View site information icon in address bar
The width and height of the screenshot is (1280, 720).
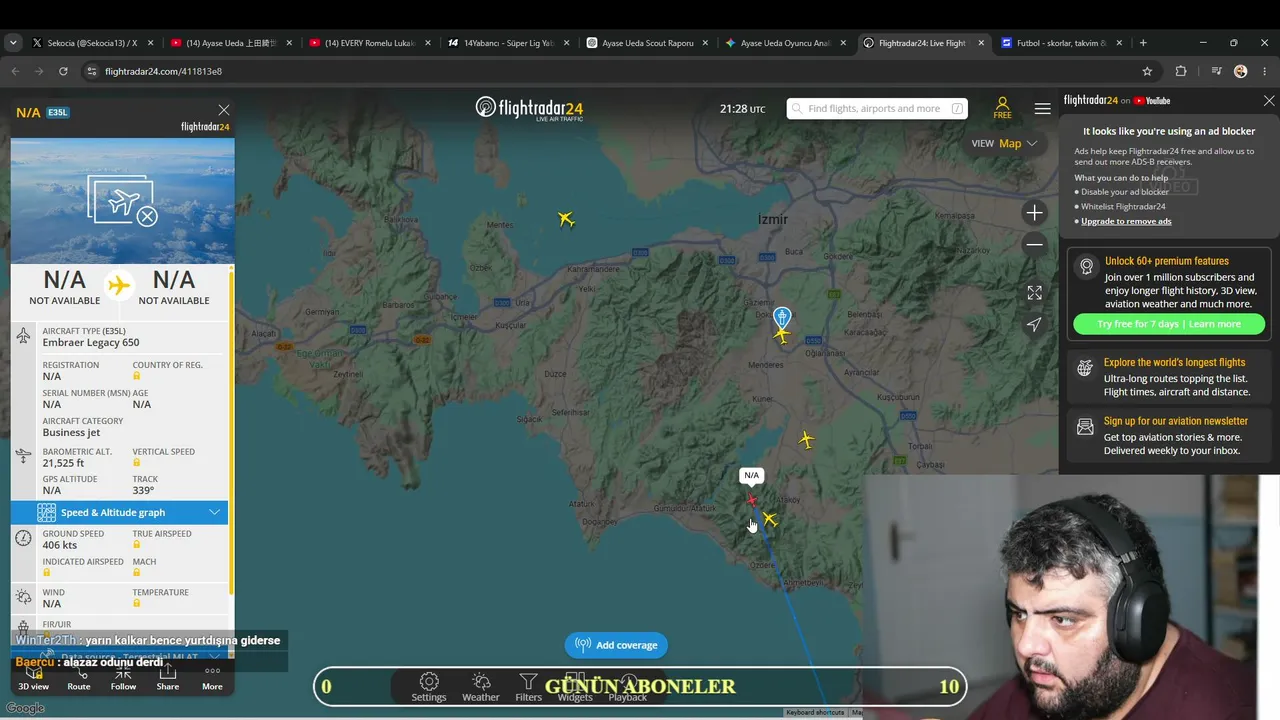(92, 72)
